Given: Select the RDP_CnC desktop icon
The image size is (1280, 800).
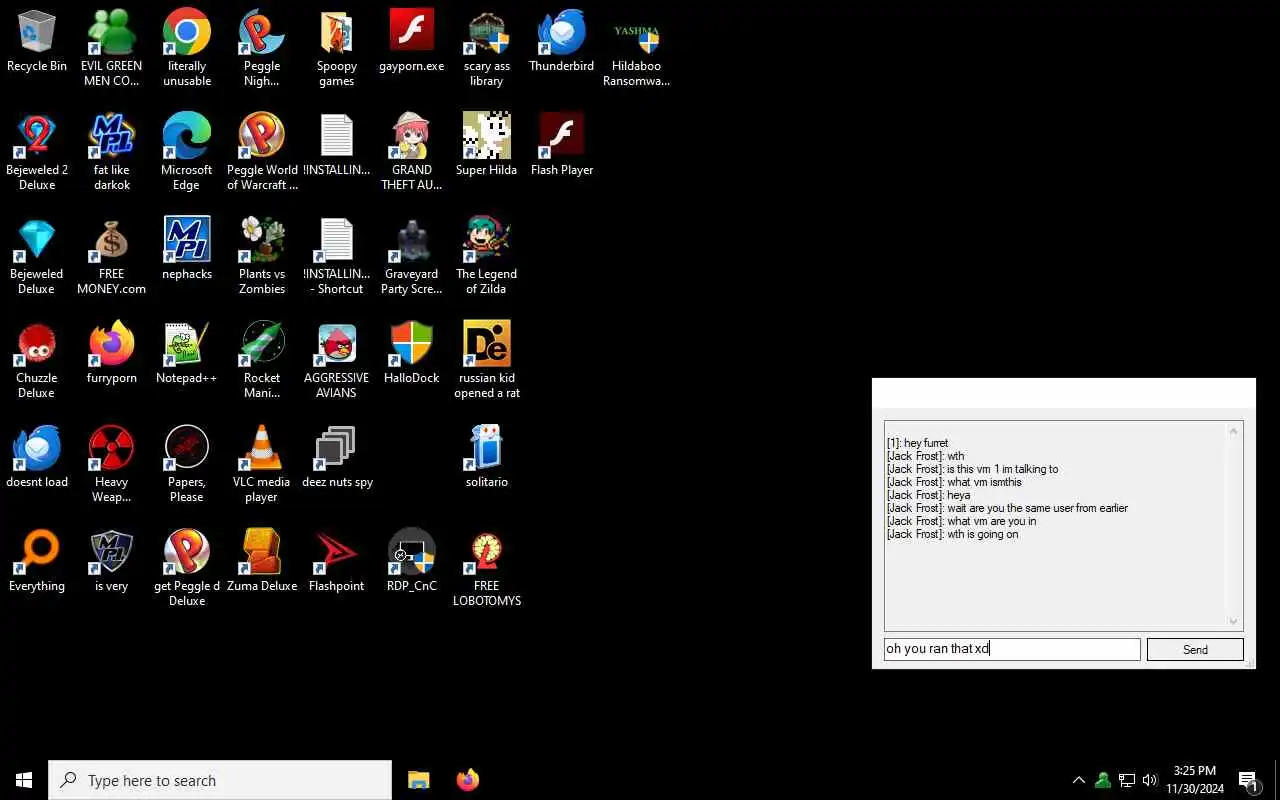Looking at the screenshot, I should (412, 552).
